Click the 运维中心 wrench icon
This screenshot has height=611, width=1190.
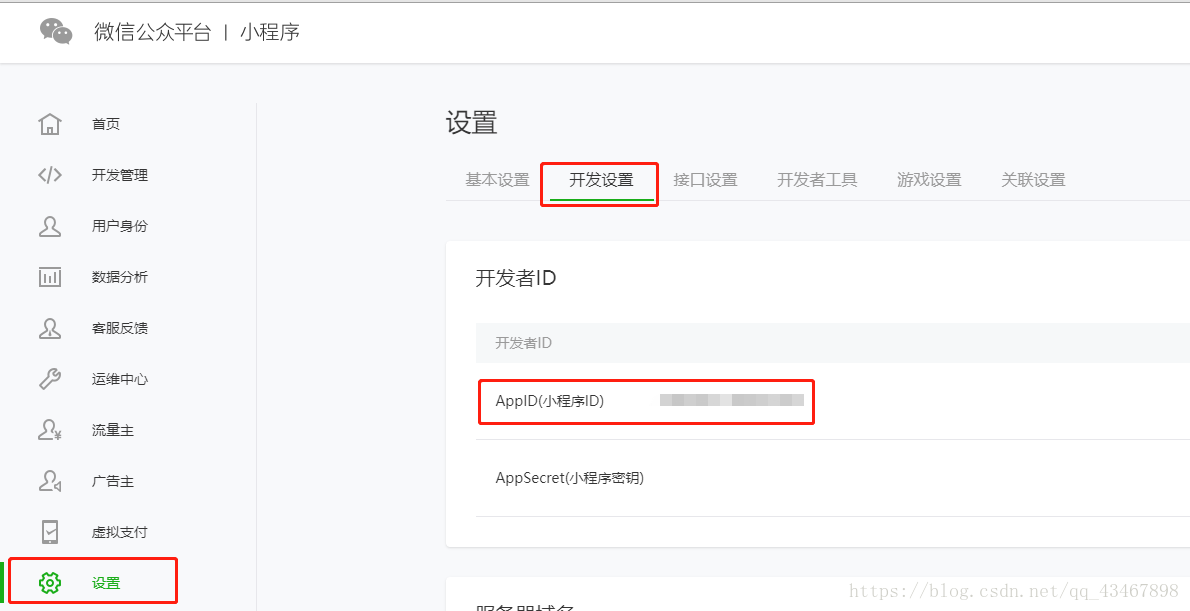[50, 378]
